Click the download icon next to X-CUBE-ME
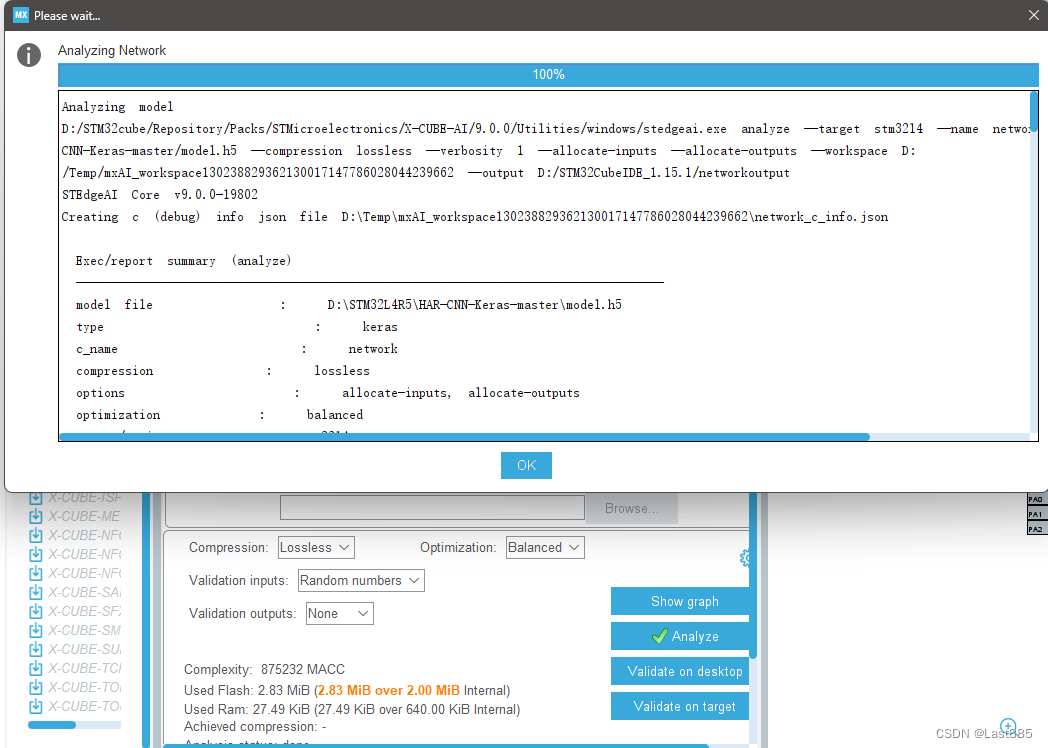The image size is (1048, 748). pyautogui.click(x=35, y=516)
